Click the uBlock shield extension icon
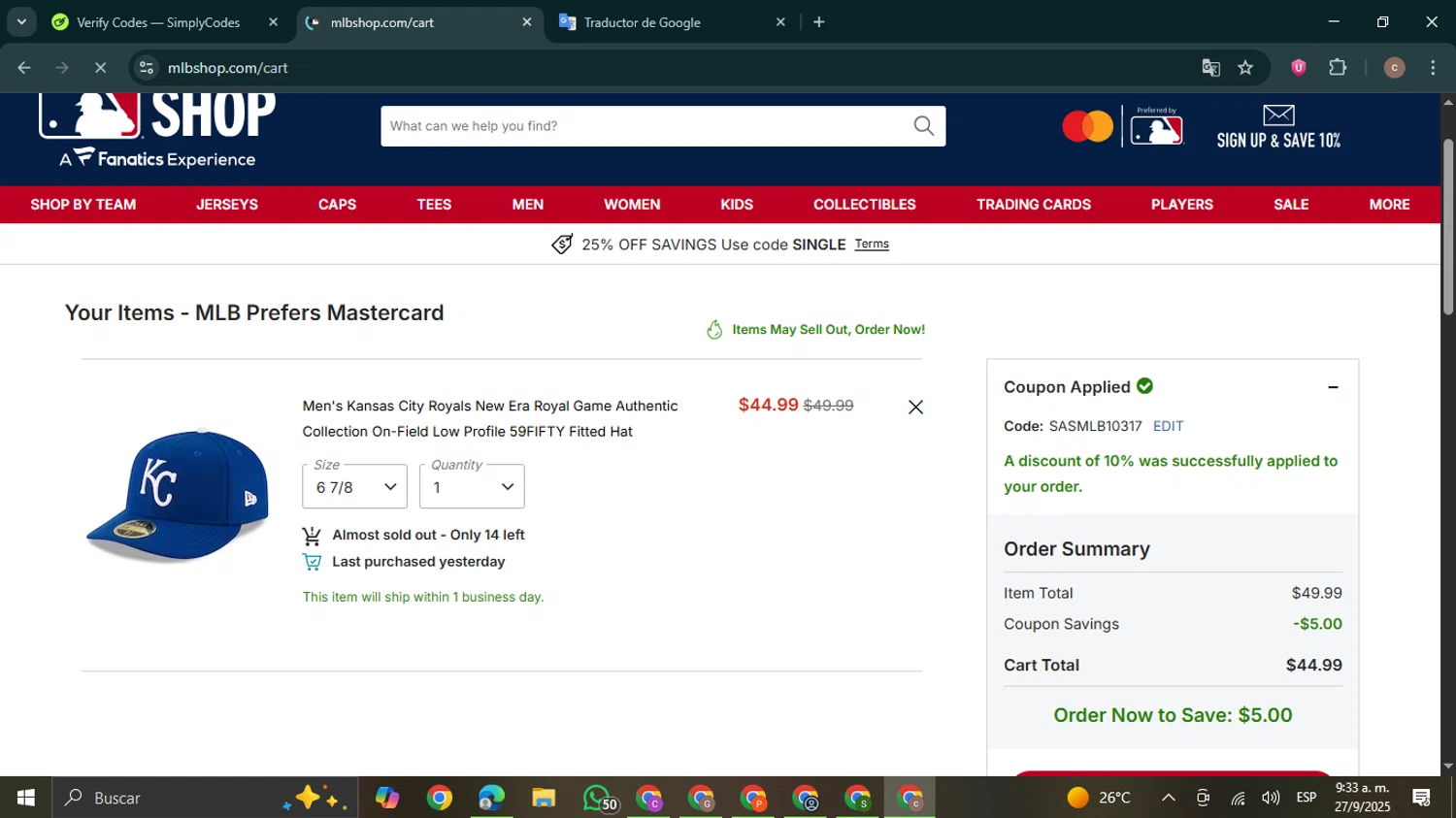The width and height of the screenshot is (1456, 818). (x=1298, y=68)
